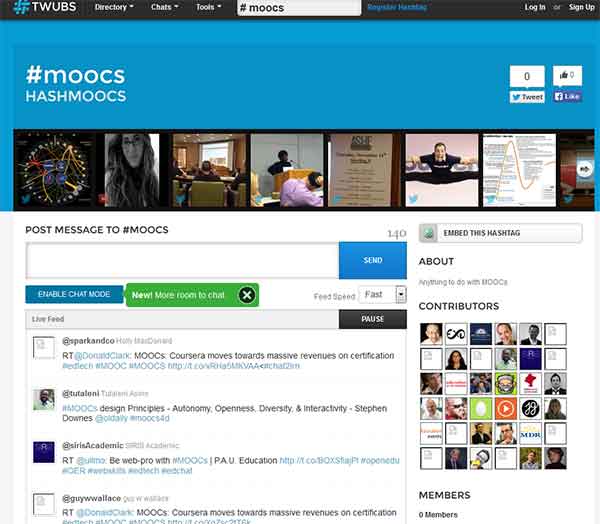Open the ASHE sign photo thumbnail

[x=364, y=170]
